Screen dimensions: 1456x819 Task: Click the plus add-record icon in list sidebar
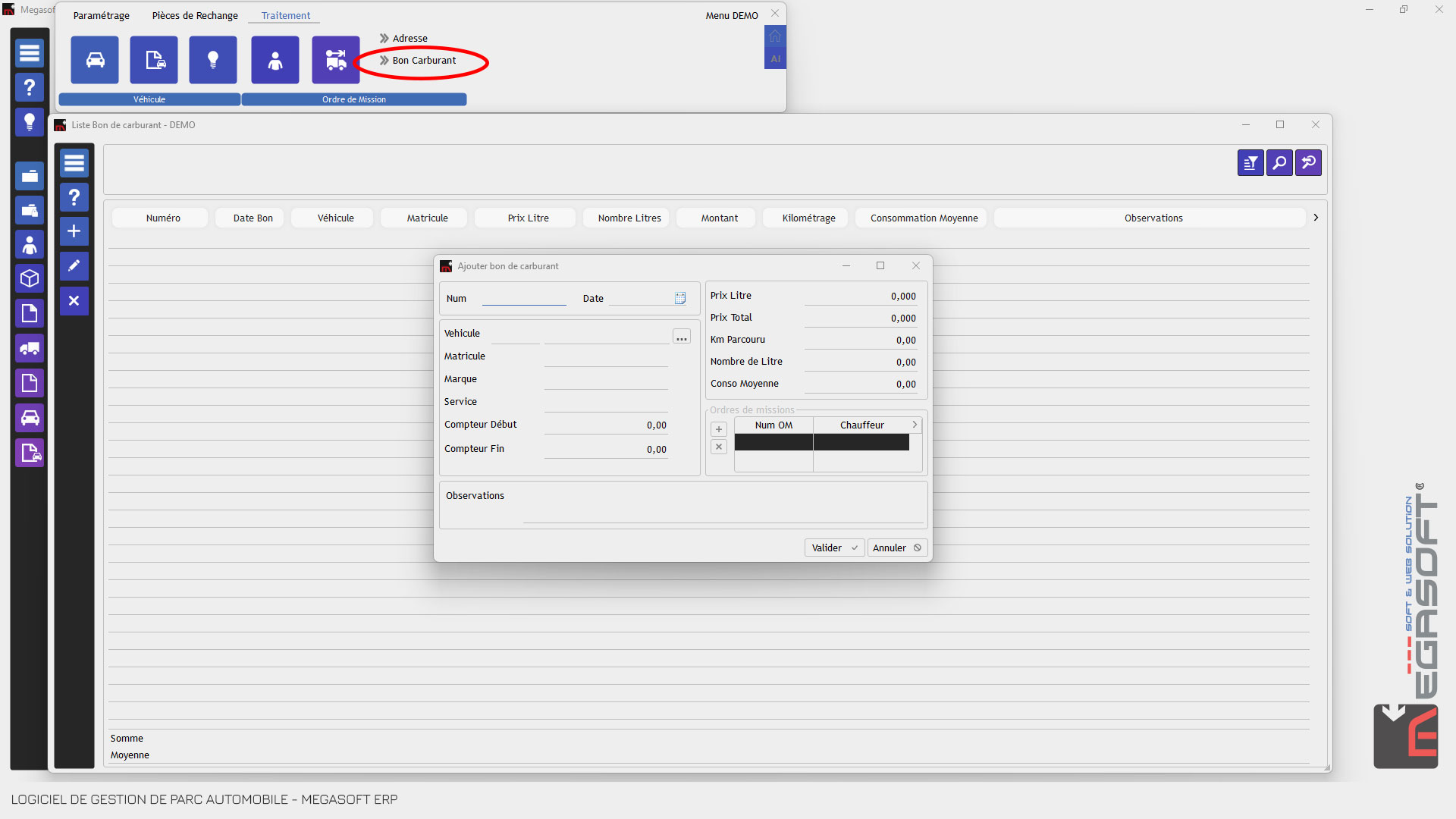point(74,231)
